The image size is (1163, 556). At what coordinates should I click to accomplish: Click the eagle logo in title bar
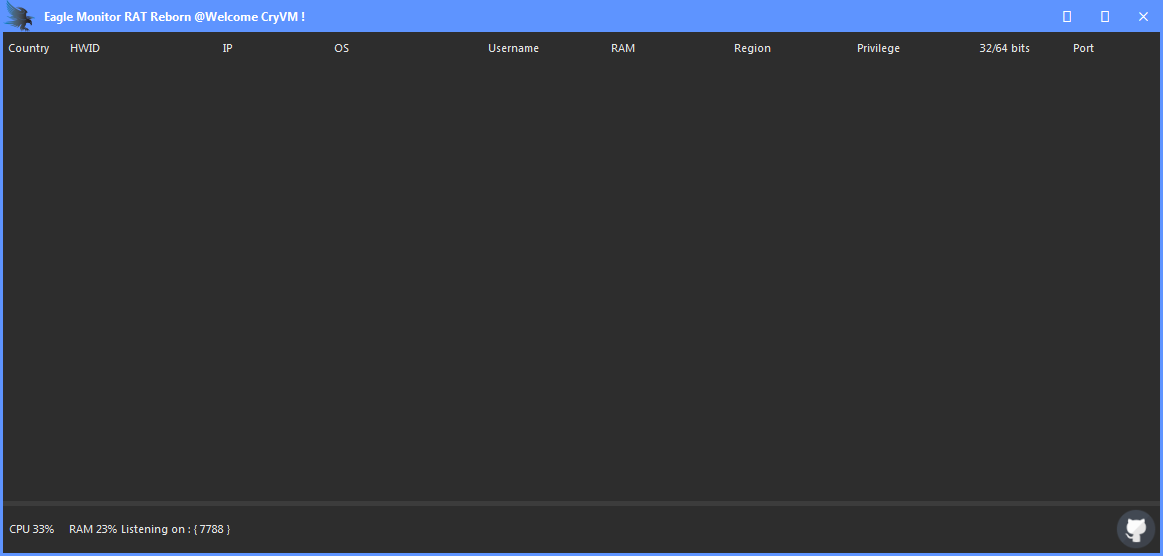point(20,17)
